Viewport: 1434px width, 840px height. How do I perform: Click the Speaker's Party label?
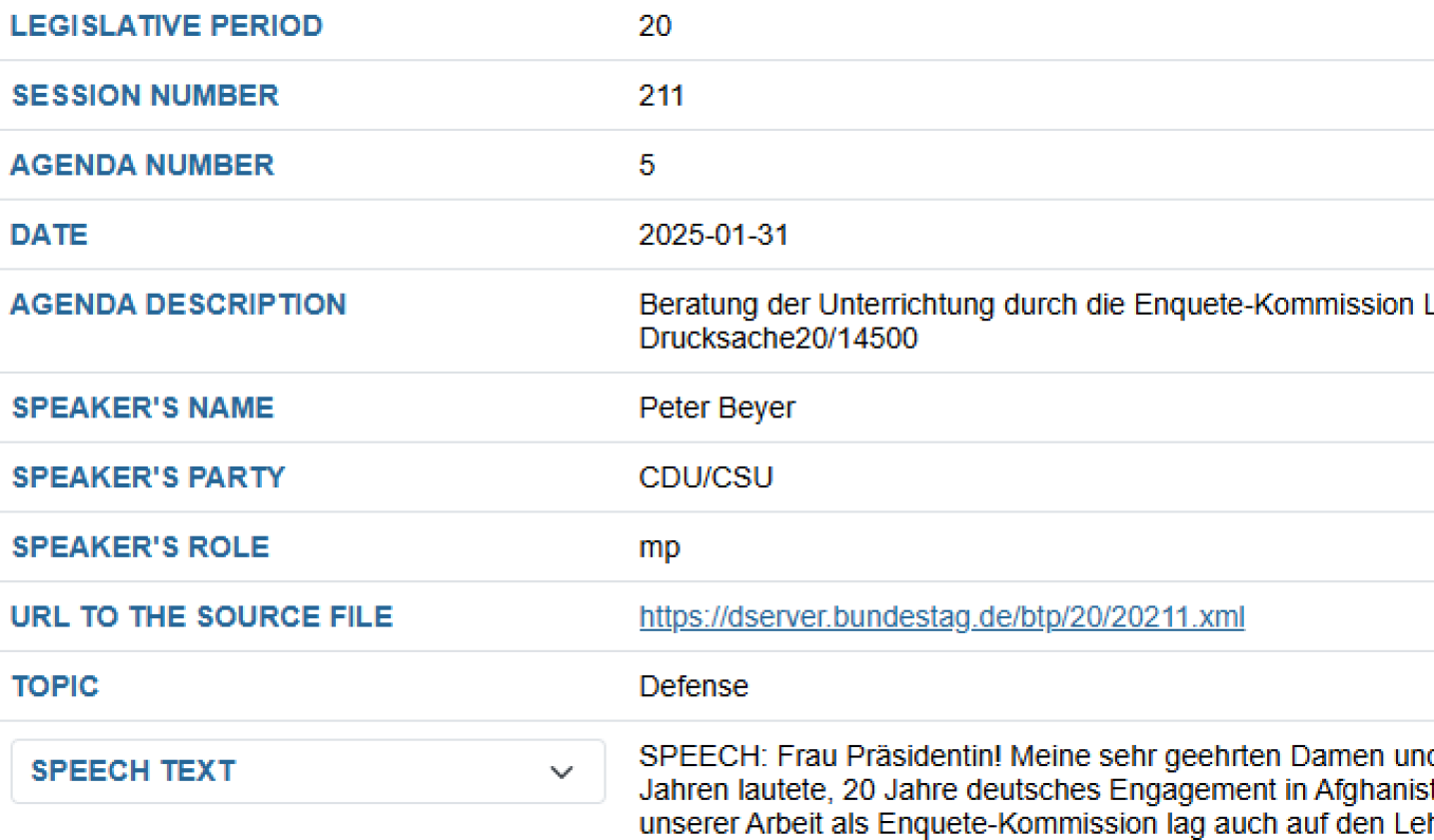148,477
